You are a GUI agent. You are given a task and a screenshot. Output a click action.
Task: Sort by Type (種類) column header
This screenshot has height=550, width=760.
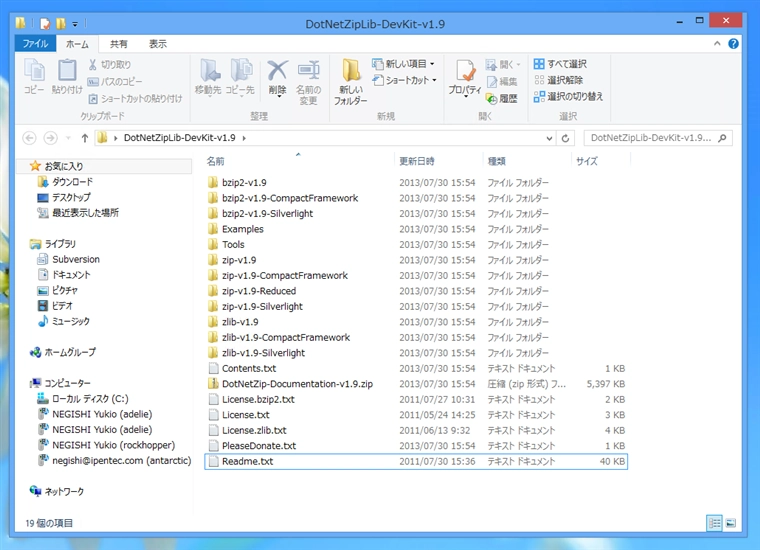click(x=527, y=161)
